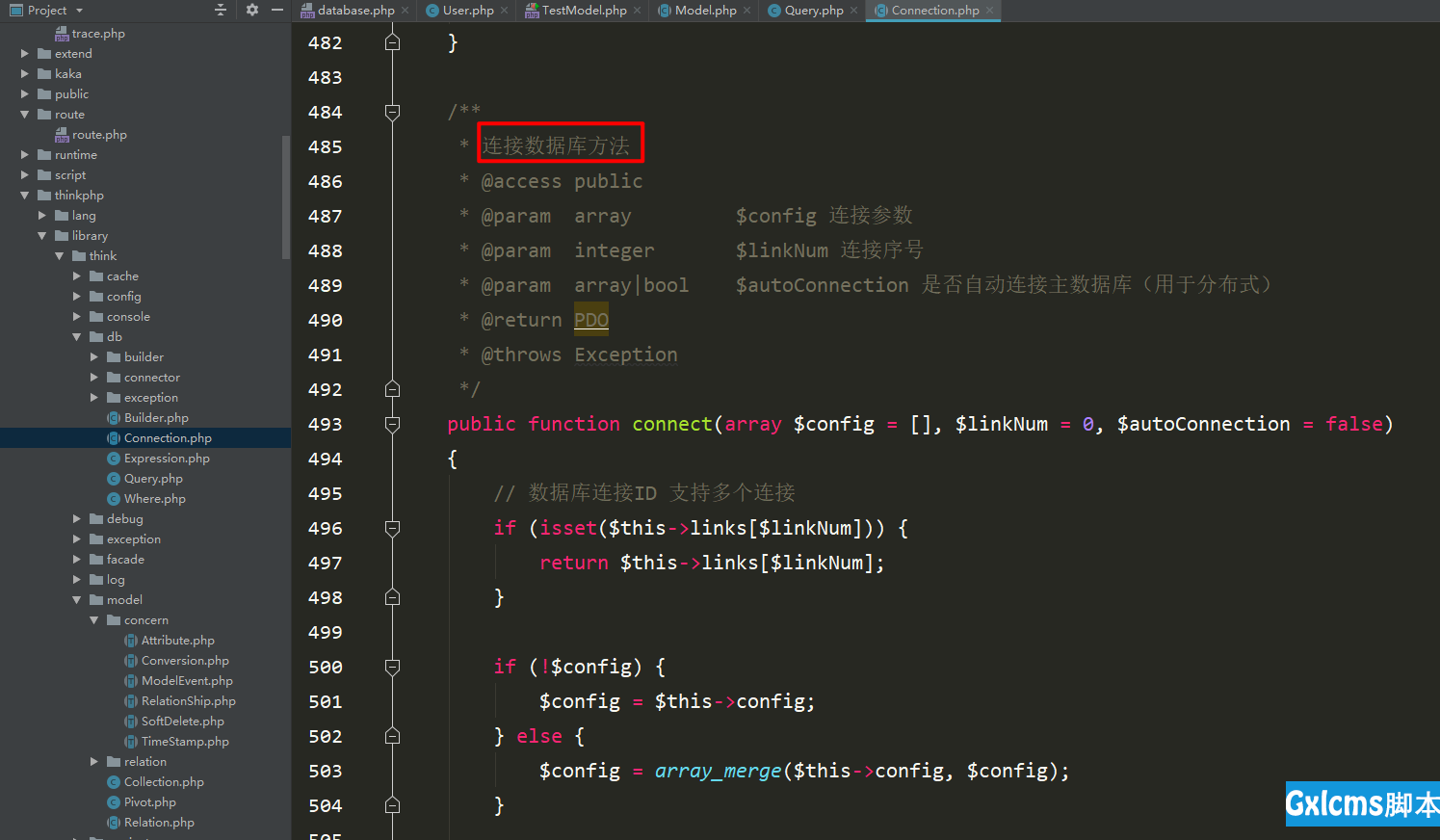Select the console folder
Image resolution: width=1440 pixels, height=840 pixels.
pos(128,317)
